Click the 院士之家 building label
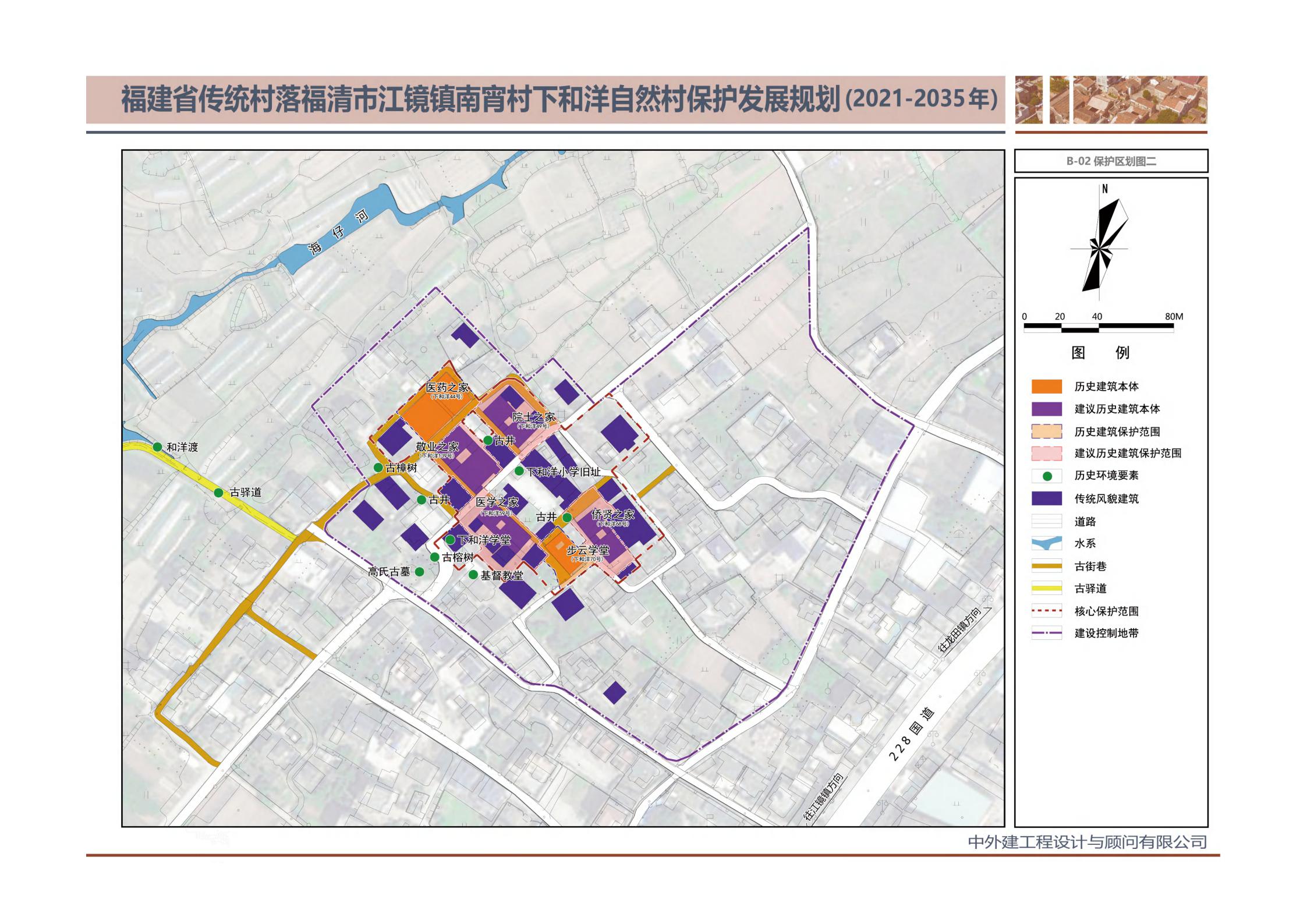This screenshot has height=924, width=1307. tap(533, 417)
